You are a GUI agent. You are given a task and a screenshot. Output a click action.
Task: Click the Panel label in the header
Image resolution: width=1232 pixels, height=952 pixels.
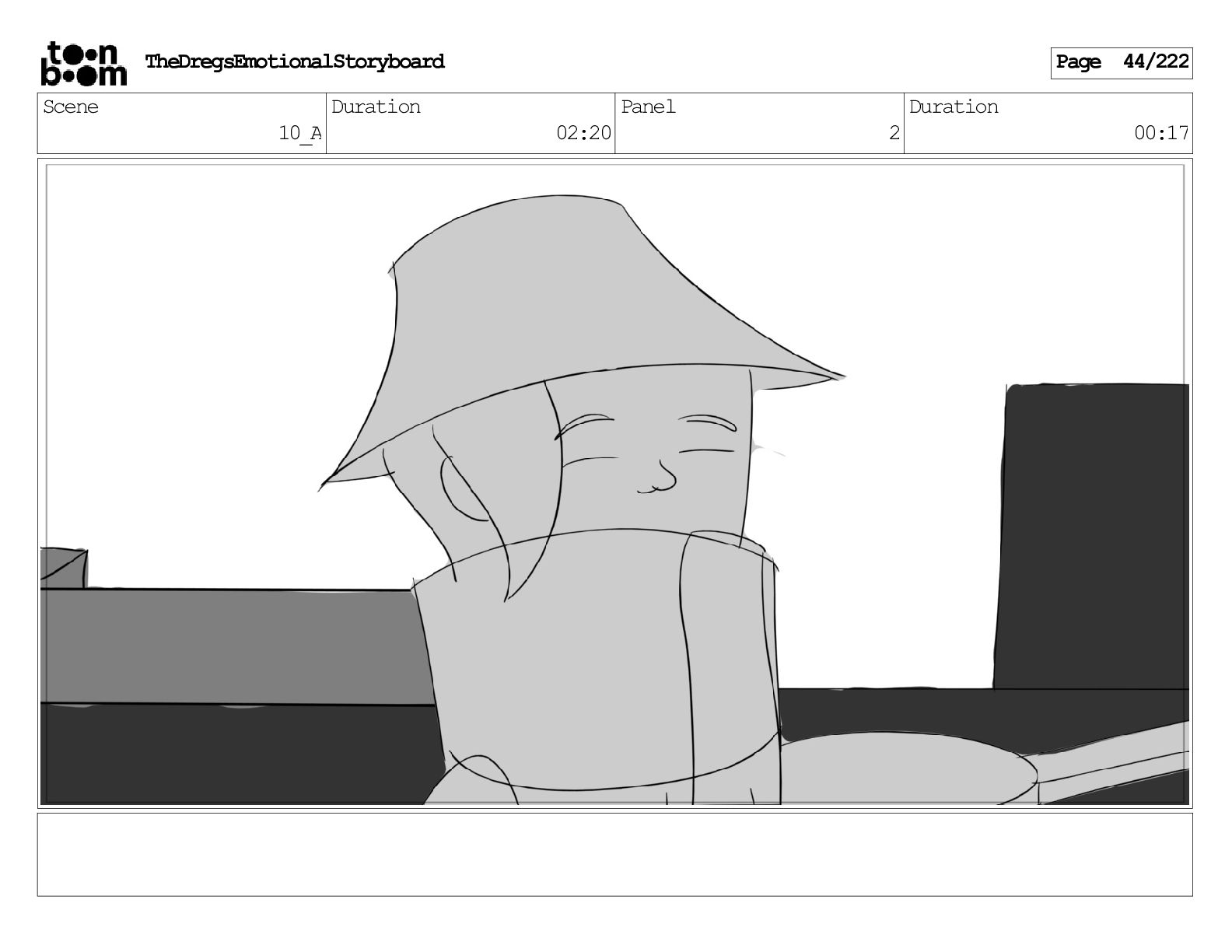pos(648,107)
